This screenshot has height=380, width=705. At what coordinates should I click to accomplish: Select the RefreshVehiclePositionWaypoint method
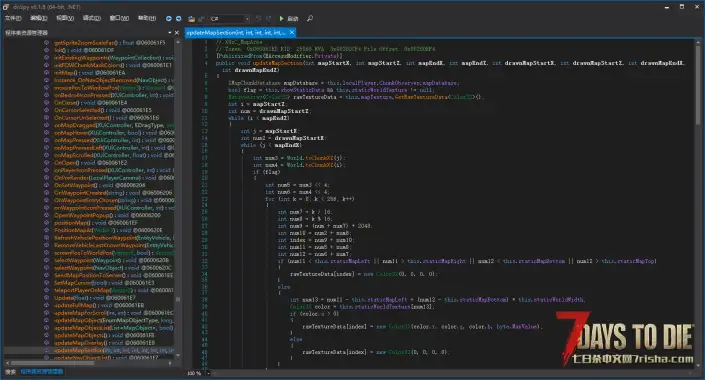point(113,237)
